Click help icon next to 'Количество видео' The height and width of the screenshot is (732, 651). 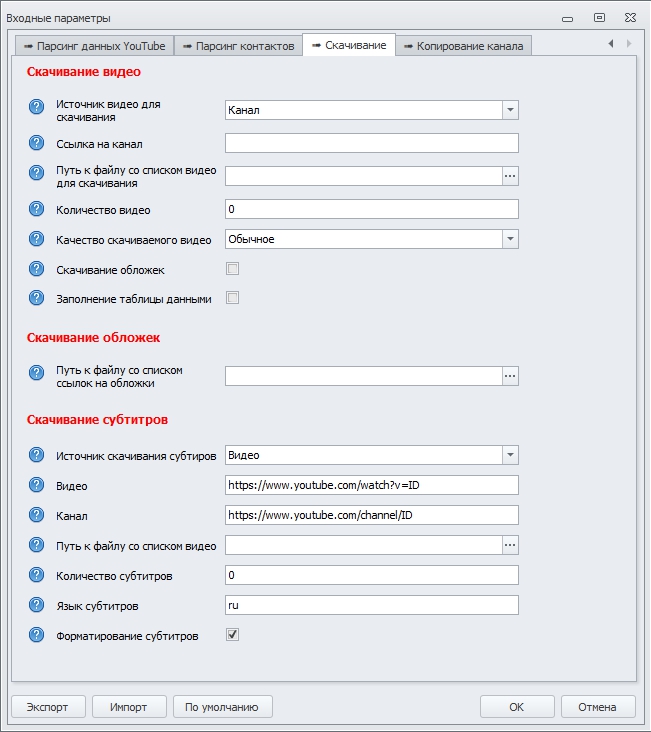(38, 209)
